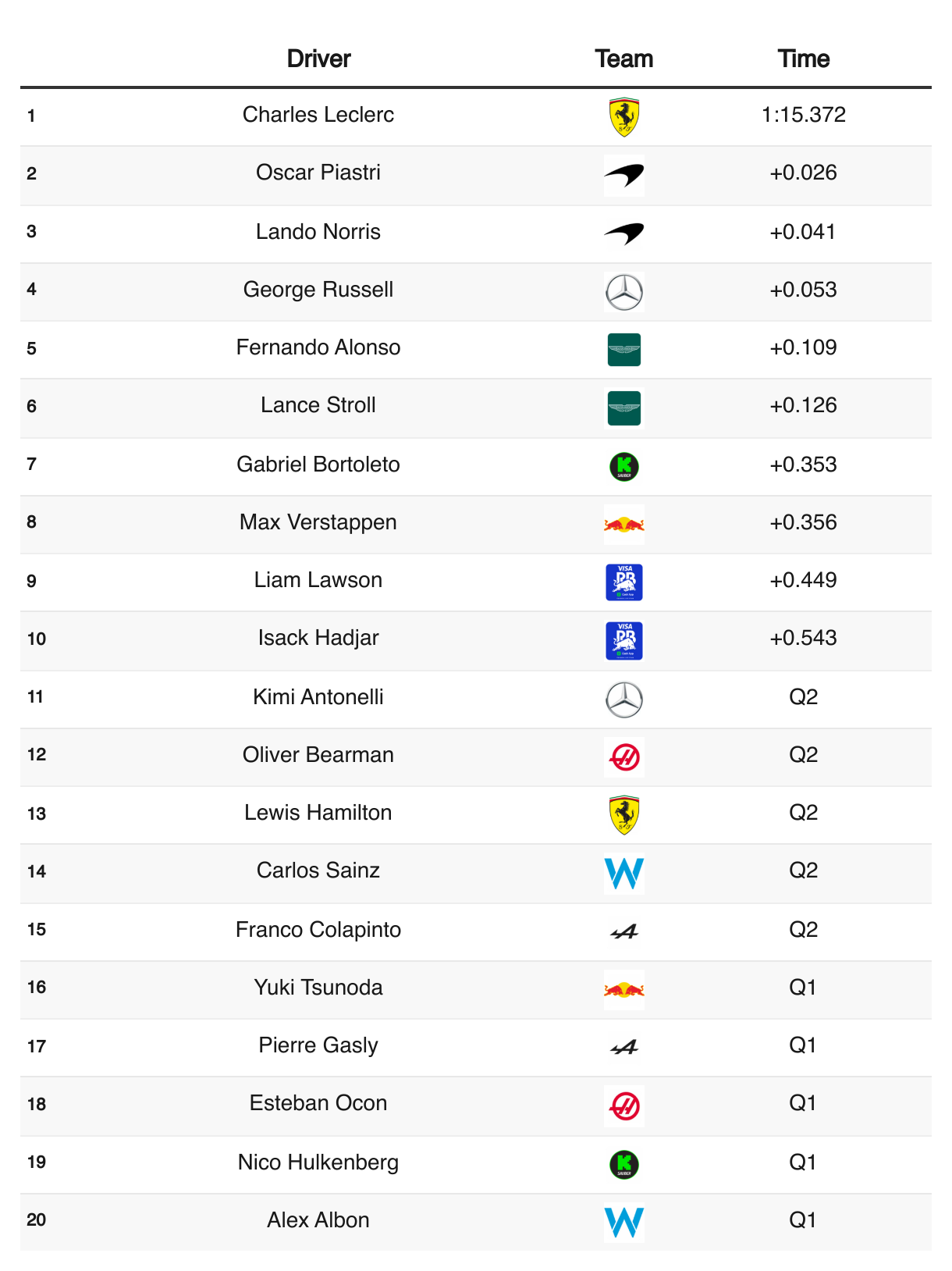
Task: Click Nico Hulkenberg's driver name
Action: click(x=318, y=1162)
